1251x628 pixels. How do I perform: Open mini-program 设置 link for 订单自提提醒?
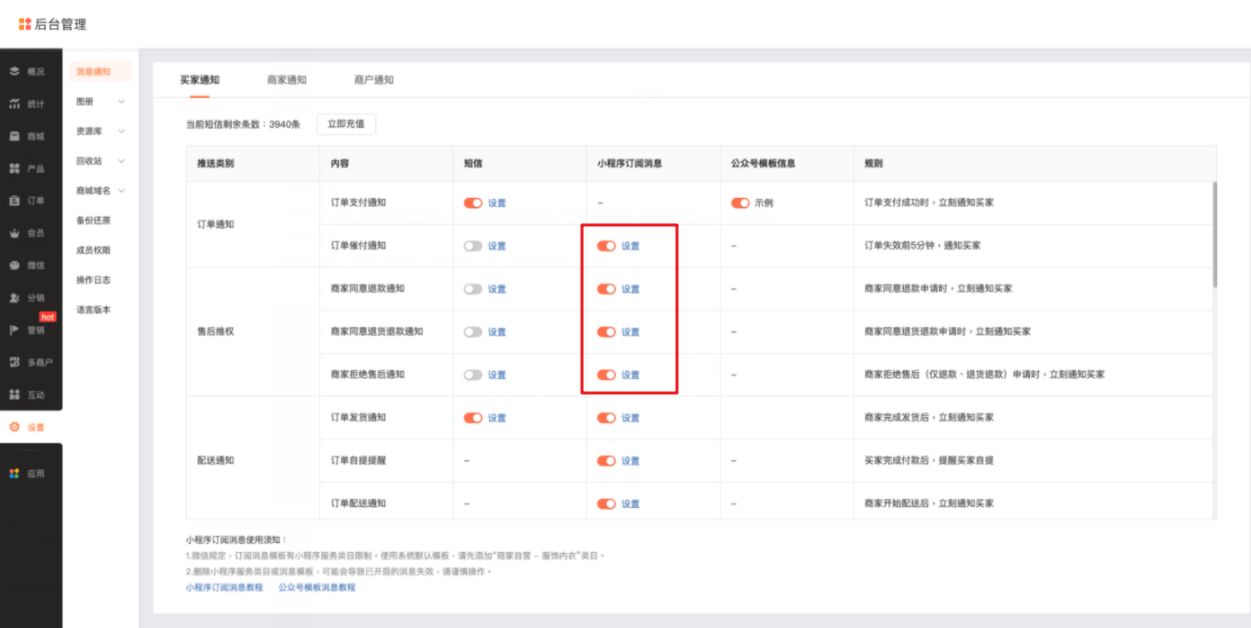(x=630, y=461)
